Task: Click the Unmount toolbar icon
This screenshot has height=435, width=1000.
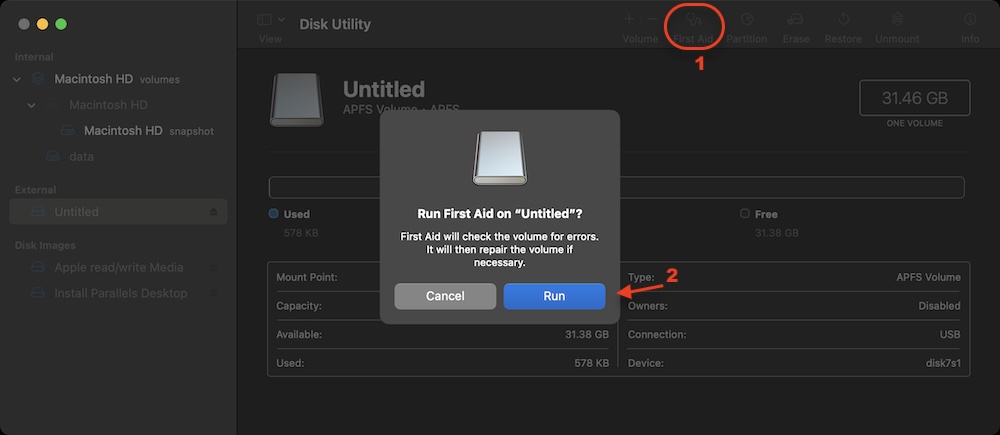Action: 897,20
